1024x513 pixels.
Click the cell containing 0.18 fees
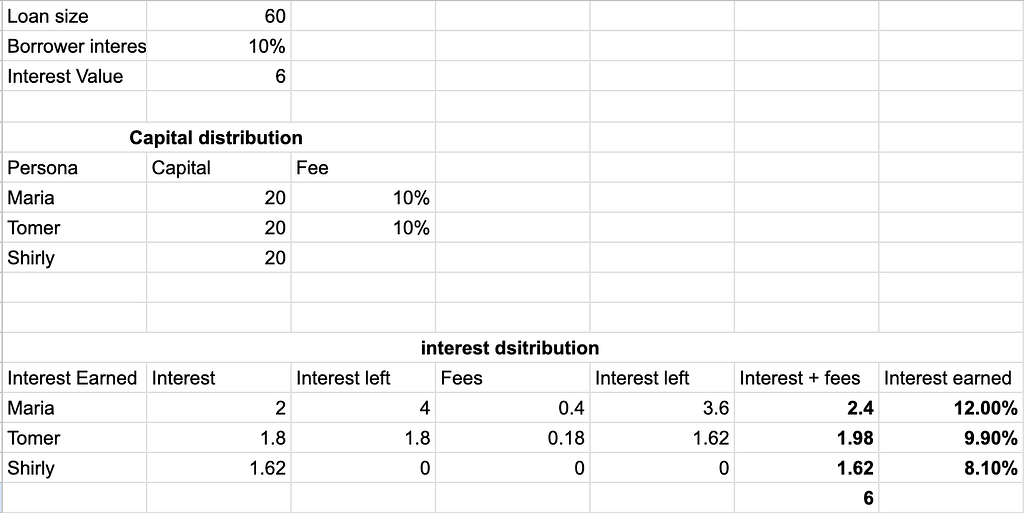pyautogui.click(x=513, y=438)
